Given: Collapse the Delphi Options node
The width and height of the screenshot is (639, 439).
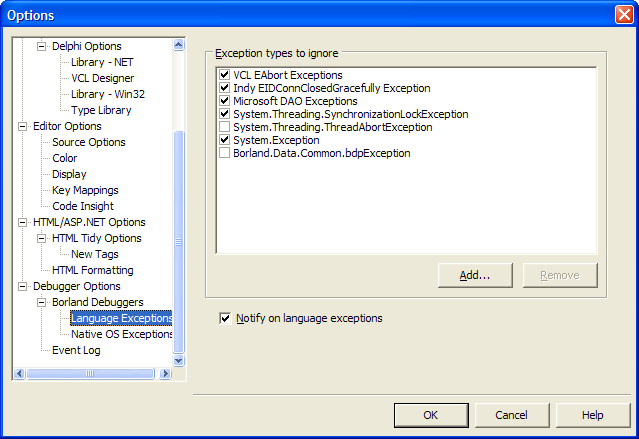Looking at the screenshot, I should pyautogui.click(x=41, y=46).
